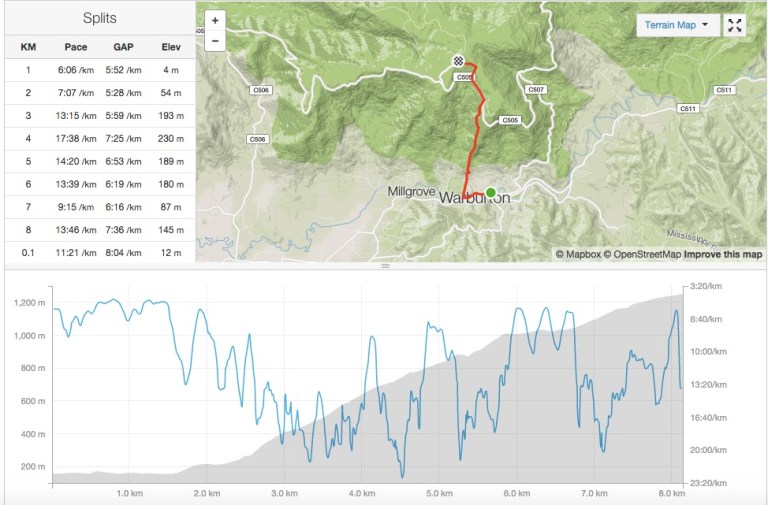Enter fullscreen map view
Screen dimensions: 768x505
click(x=735, y=26)
